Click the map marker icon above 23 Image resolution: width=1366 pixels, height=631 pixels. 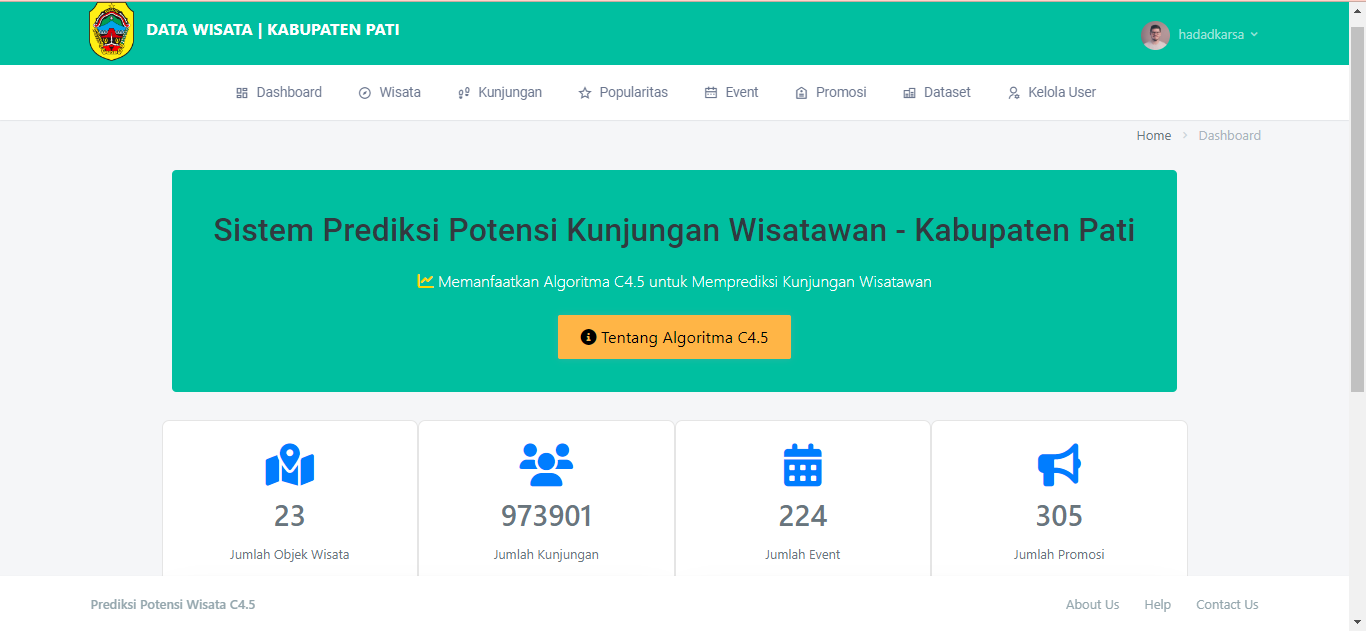pyautogui.click(x=289, y=465)
